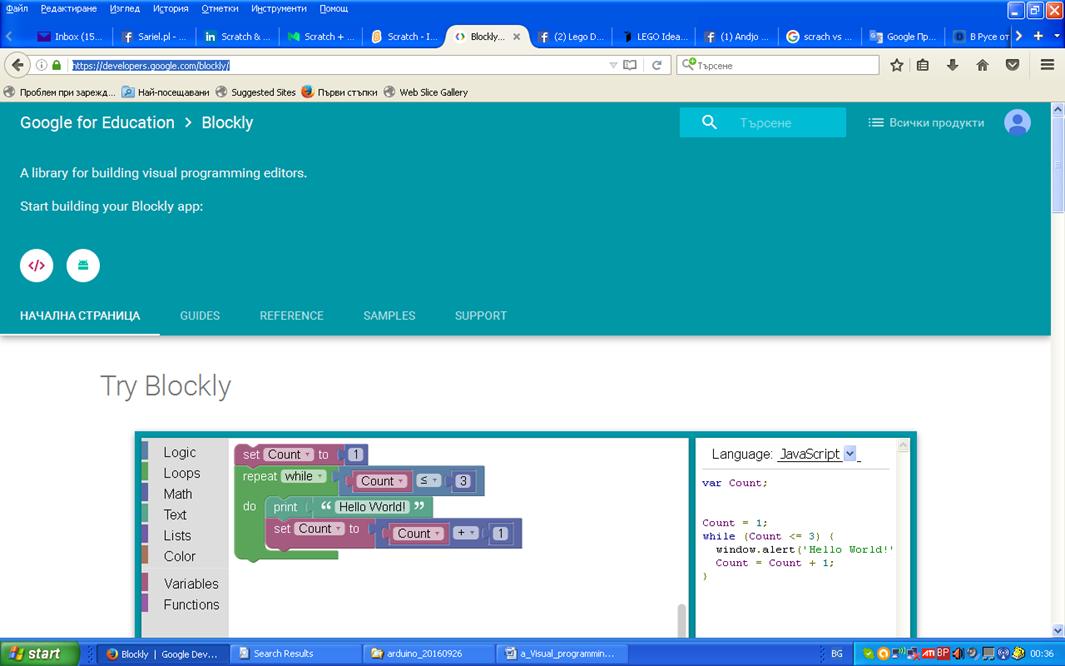This screenshot has width=1065, height=666.
Task: Switch to the GUIDES tab
Action: point(199,315)
